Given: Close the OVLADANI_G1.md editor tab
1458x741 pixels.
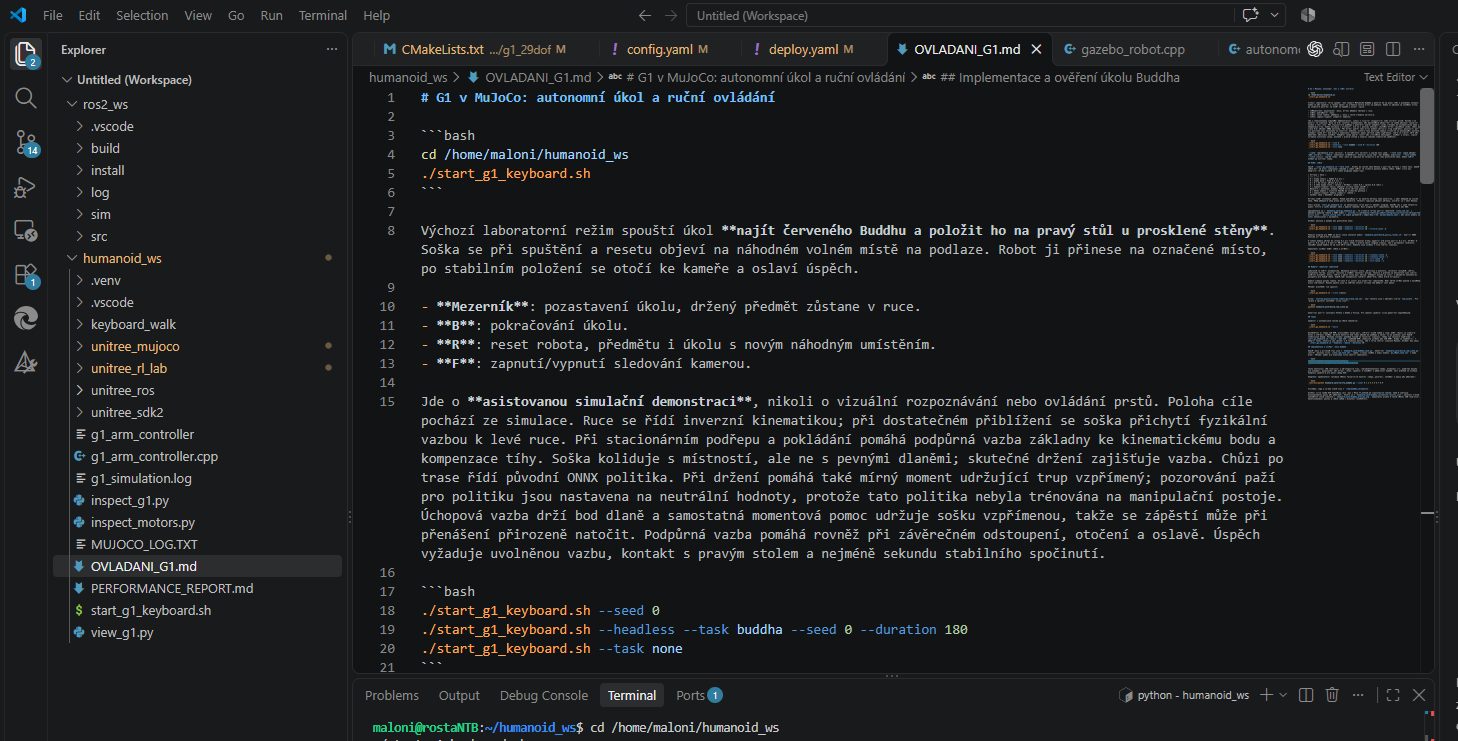Looking at the screenshot, I should click(1036, 49).
